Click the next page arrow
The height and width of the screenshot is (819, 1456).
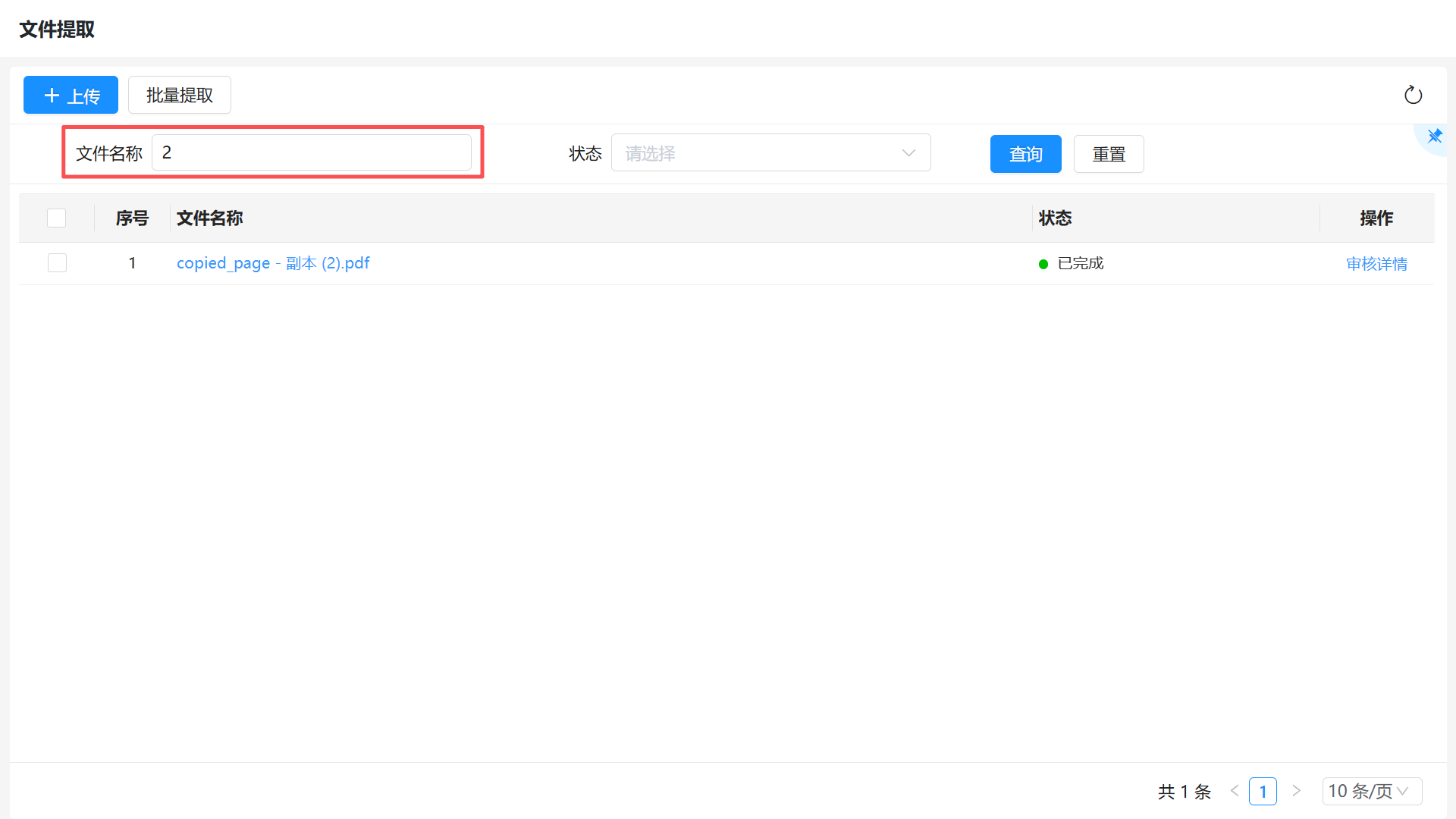coord(1297,791)
